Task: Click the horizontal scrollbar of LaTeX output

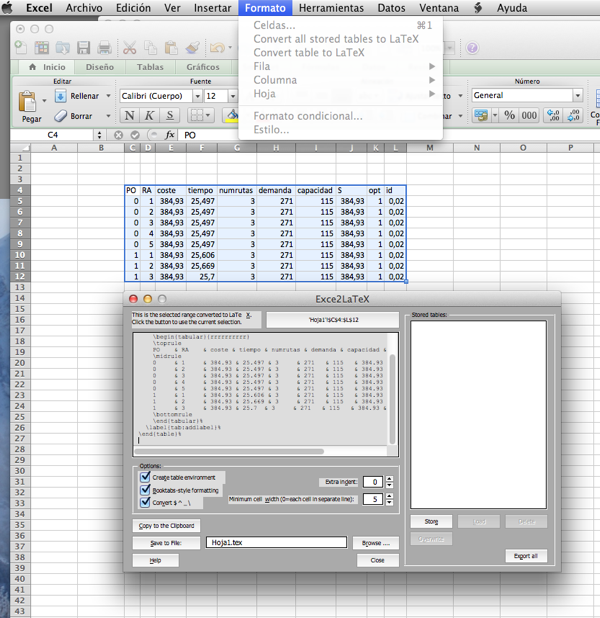Action: pos(229,451)
